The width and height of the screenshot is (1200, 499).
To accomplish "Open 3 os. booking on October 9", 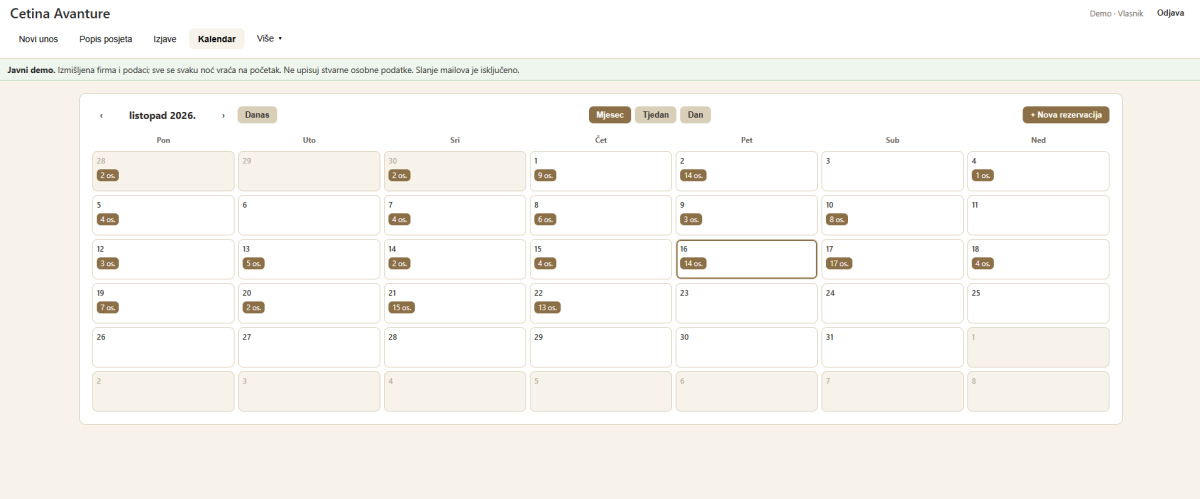I will click(x=692, y=219).
